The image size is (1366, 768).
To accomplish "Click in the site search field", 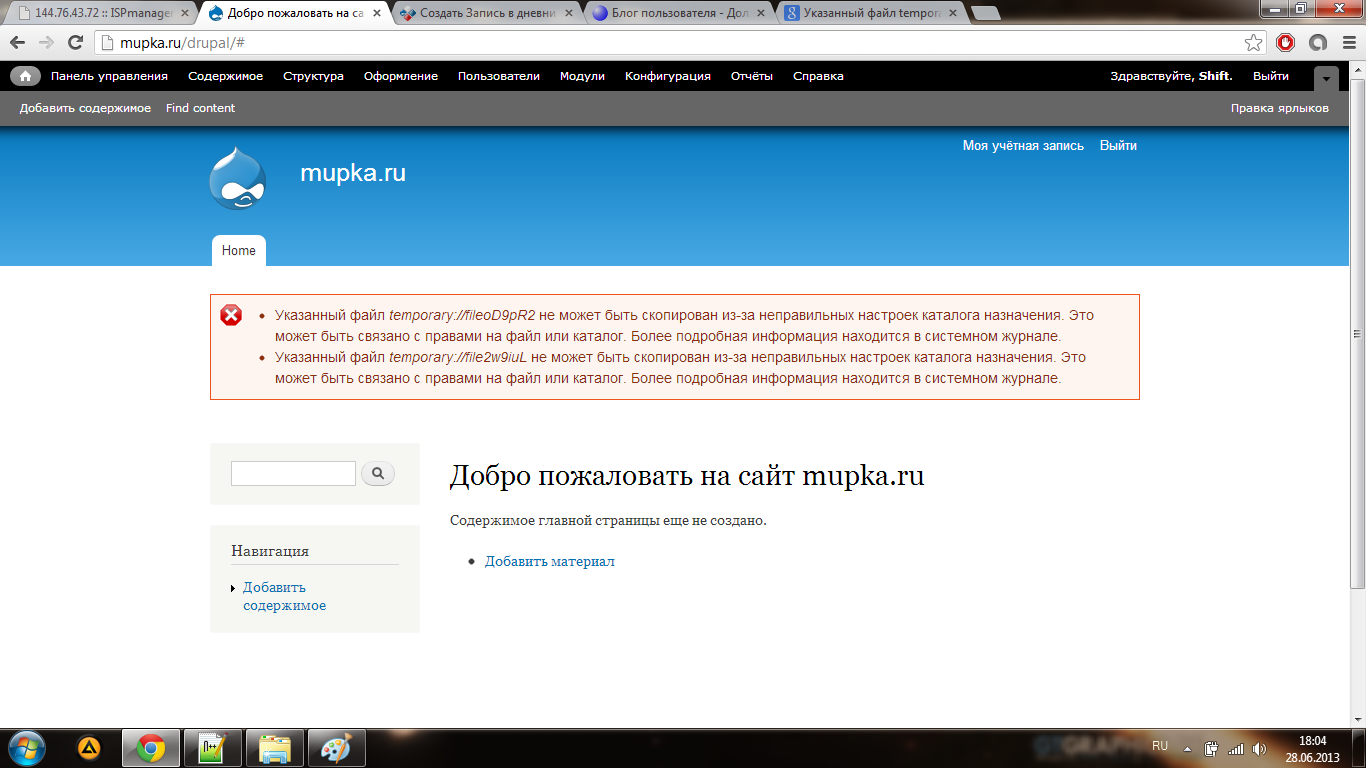I will [x=293, y=474].
